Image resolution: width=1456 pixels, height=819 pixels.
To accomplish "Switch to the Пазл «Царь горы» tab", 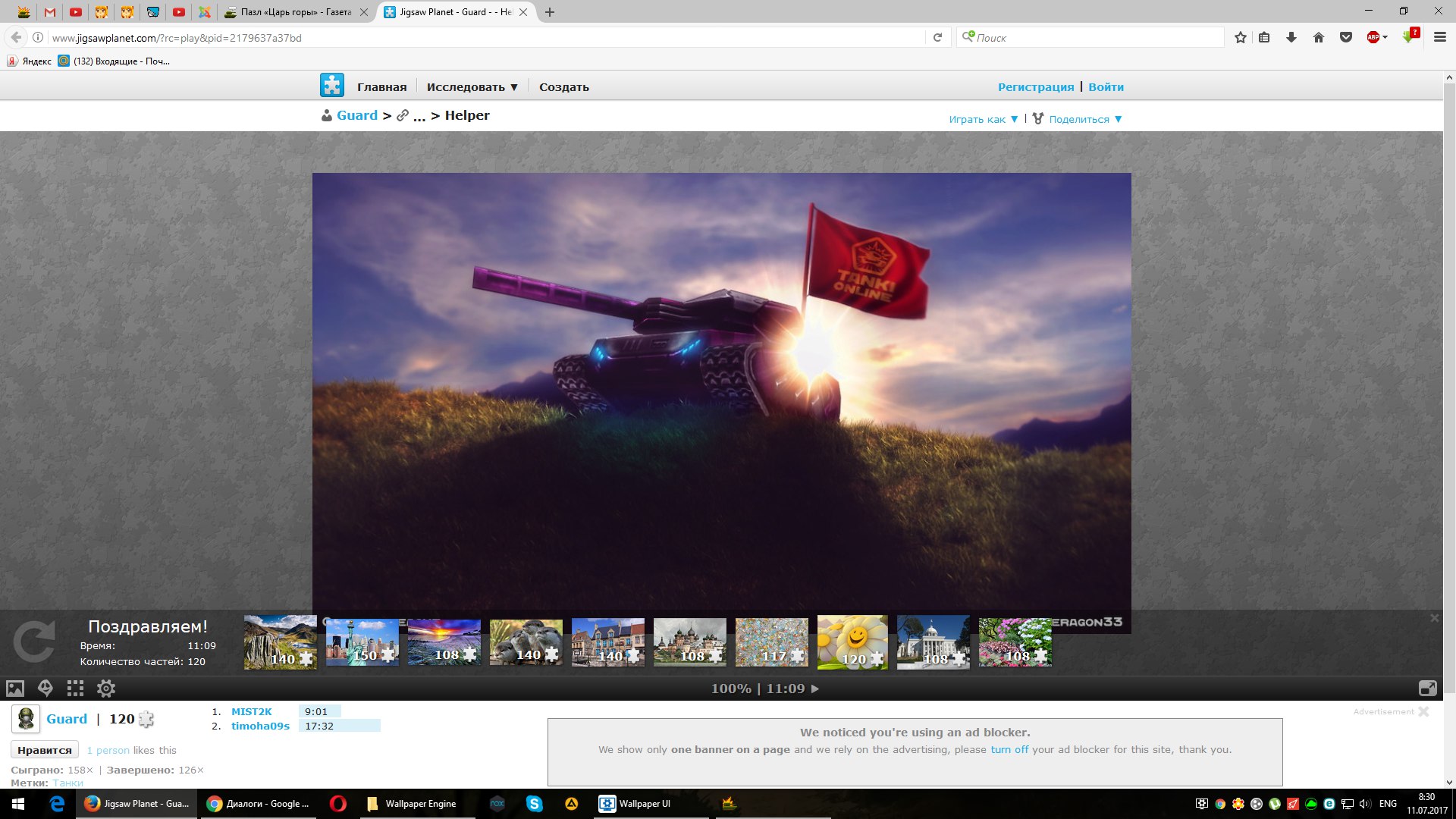I will click(297, 12).
